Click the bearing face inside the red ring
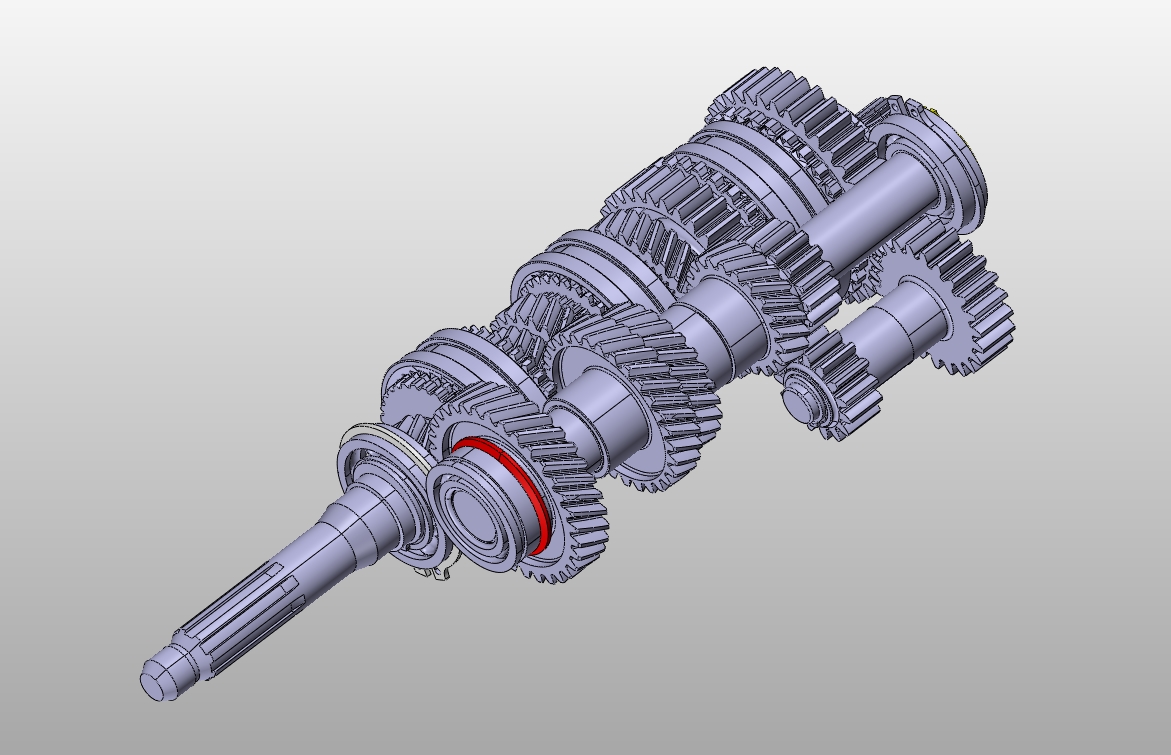The width and height of the screenshot is (1171, 755). click(480, 515)
